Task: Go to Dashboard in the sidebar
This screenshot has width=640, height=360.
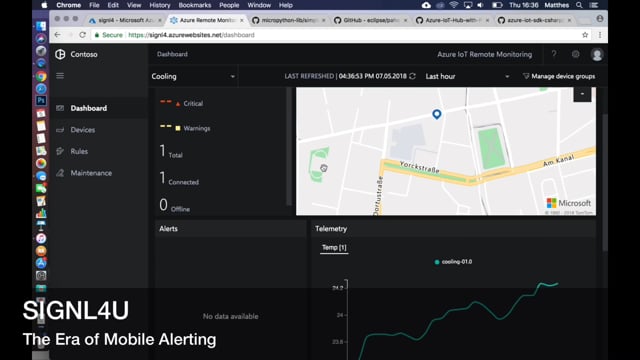Action: click(x=99, y=108)
